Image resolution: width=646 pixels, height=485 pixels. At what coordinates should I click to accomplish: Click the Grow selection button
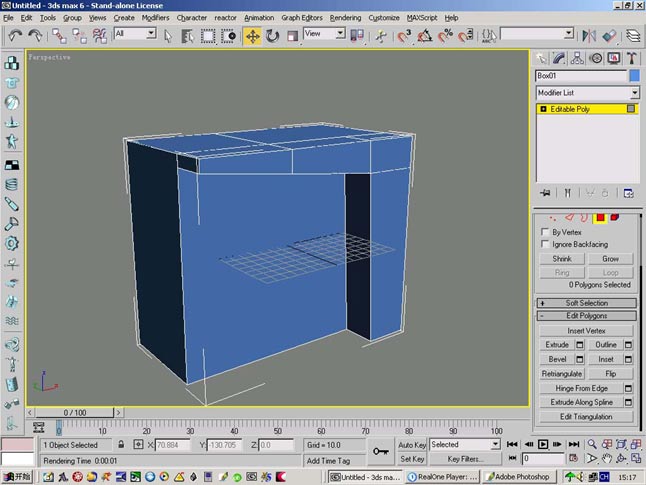pos(610,259)
